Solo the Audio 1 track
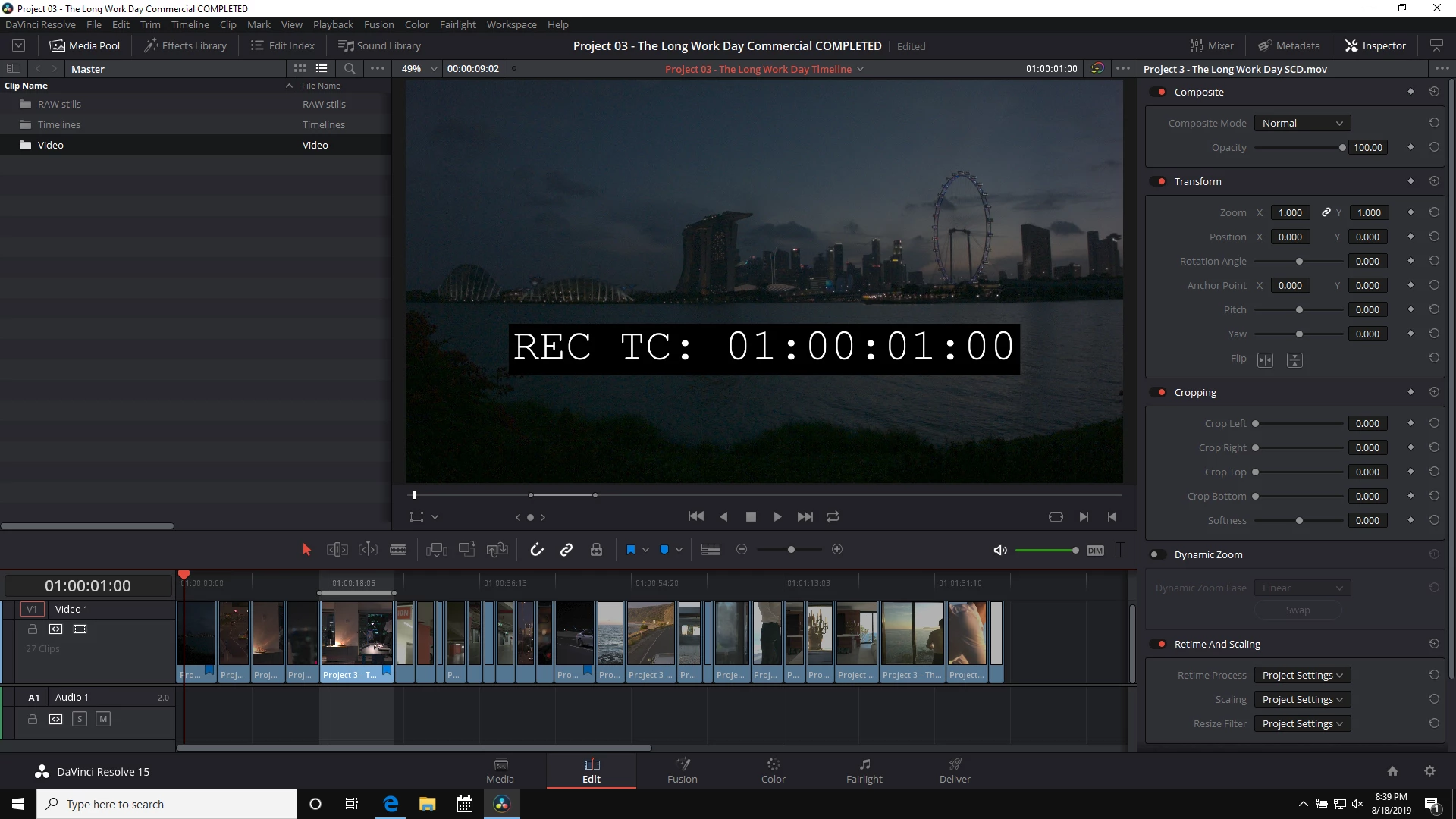This screenshot has height=819, width=1456. 80,719
